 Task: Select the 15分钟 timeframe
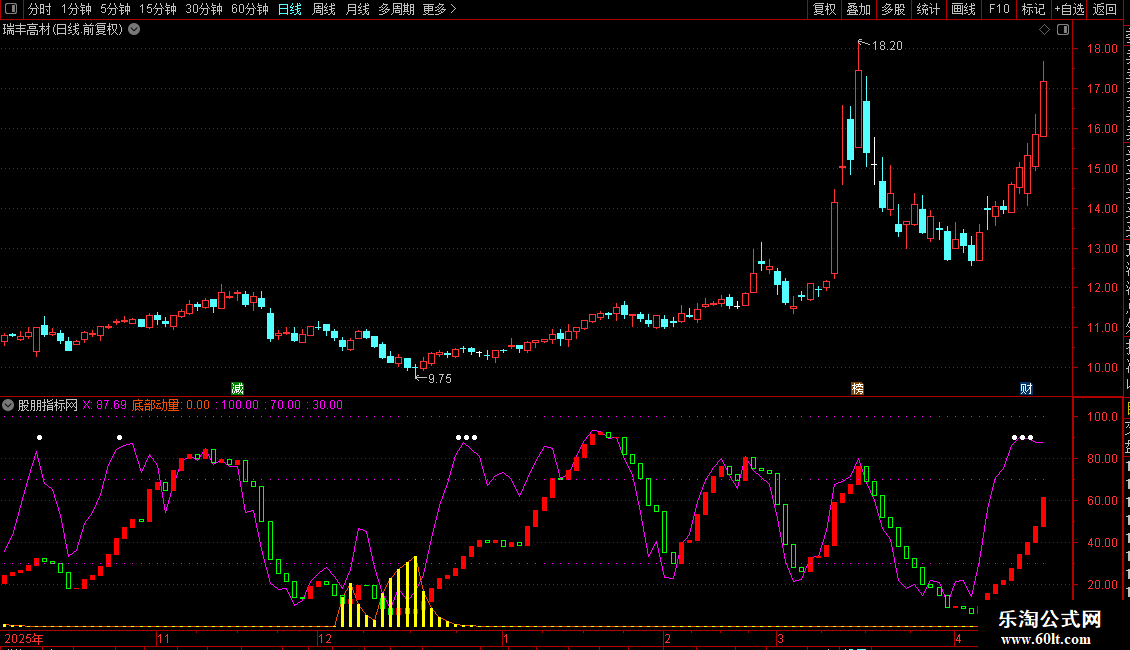click(158, 9)
